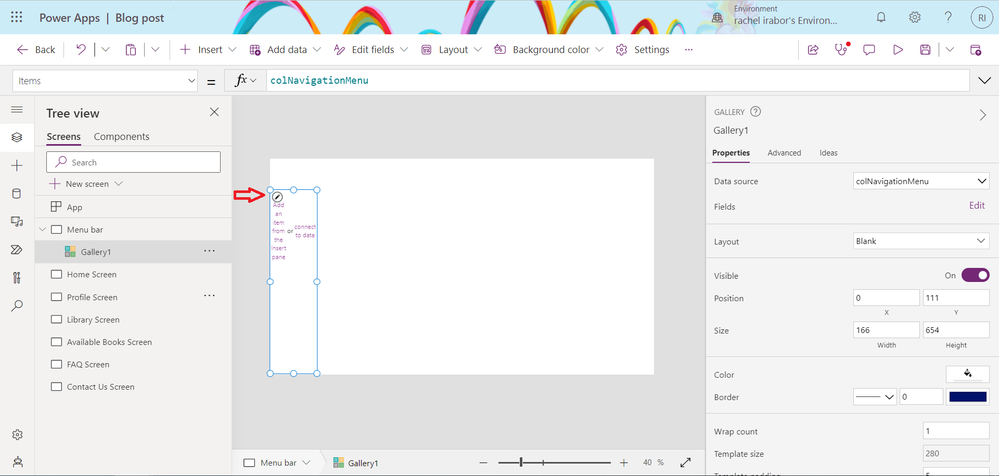Click the gallery edit pencil icon
This screenshot has width=999, height=476.
point(277,198)
